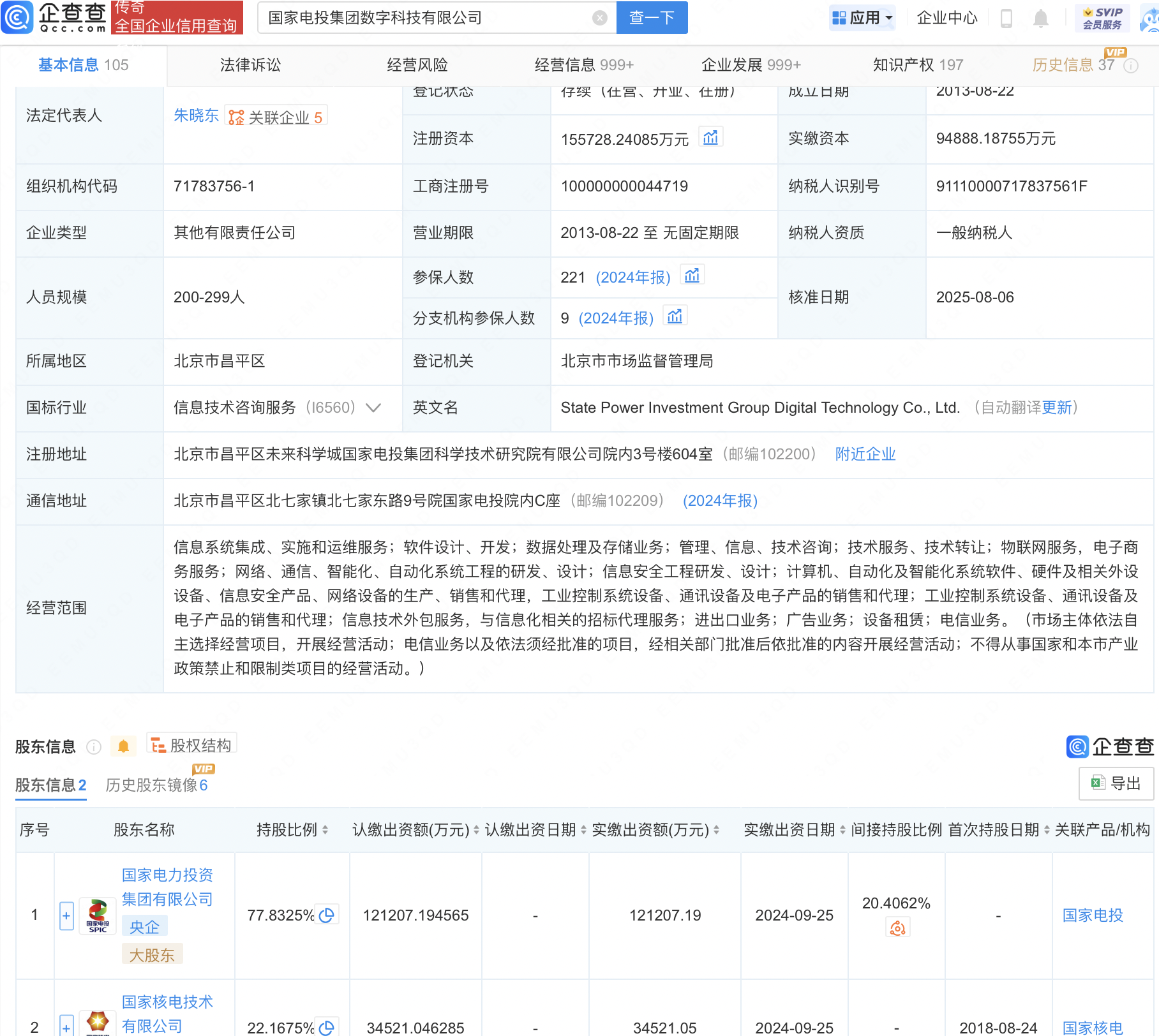Switch to 法律诉讼 tab
Viewport: 1159px width, 1036px height.
click(250, 65)
